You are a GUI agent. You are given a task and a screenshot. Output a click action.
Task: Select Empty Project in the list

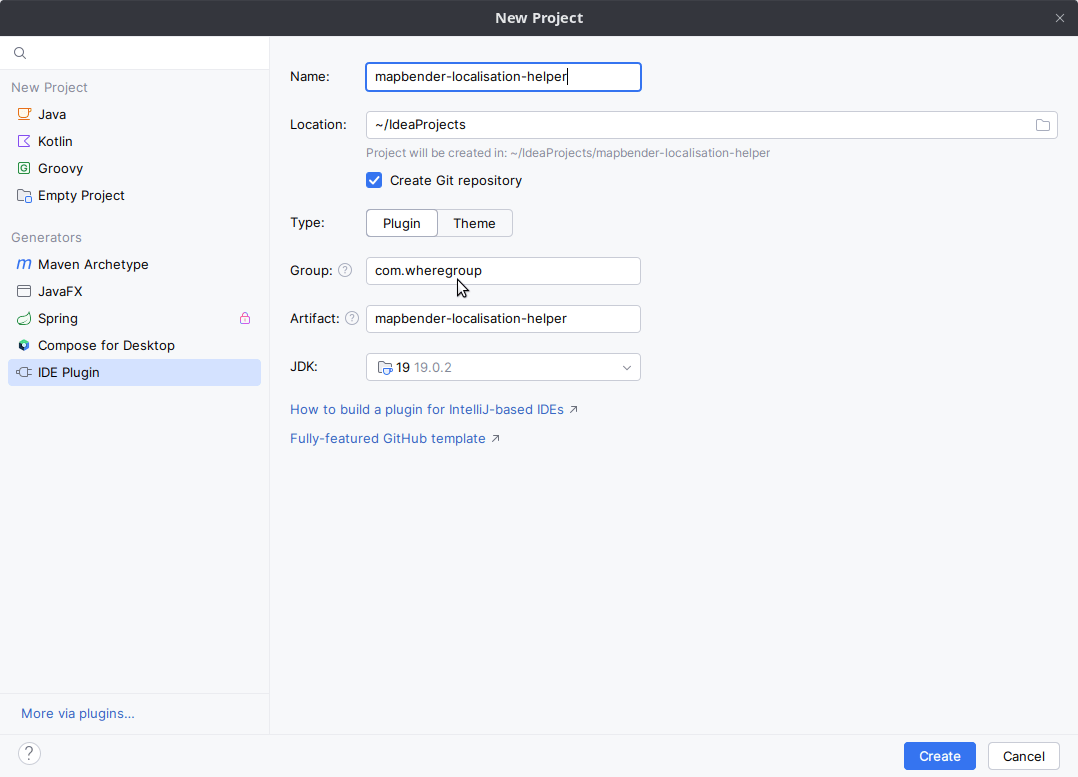81,195
